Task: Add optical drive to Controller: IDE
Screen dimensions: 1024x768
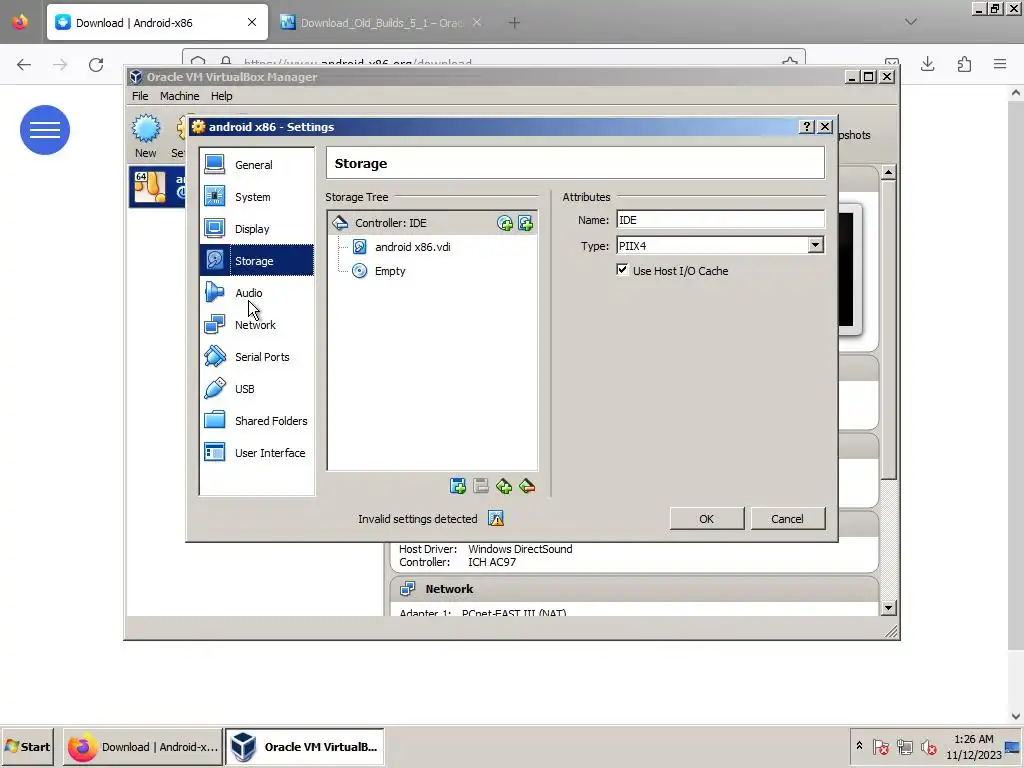Action: pyautogui.click(x=505, y=223)
